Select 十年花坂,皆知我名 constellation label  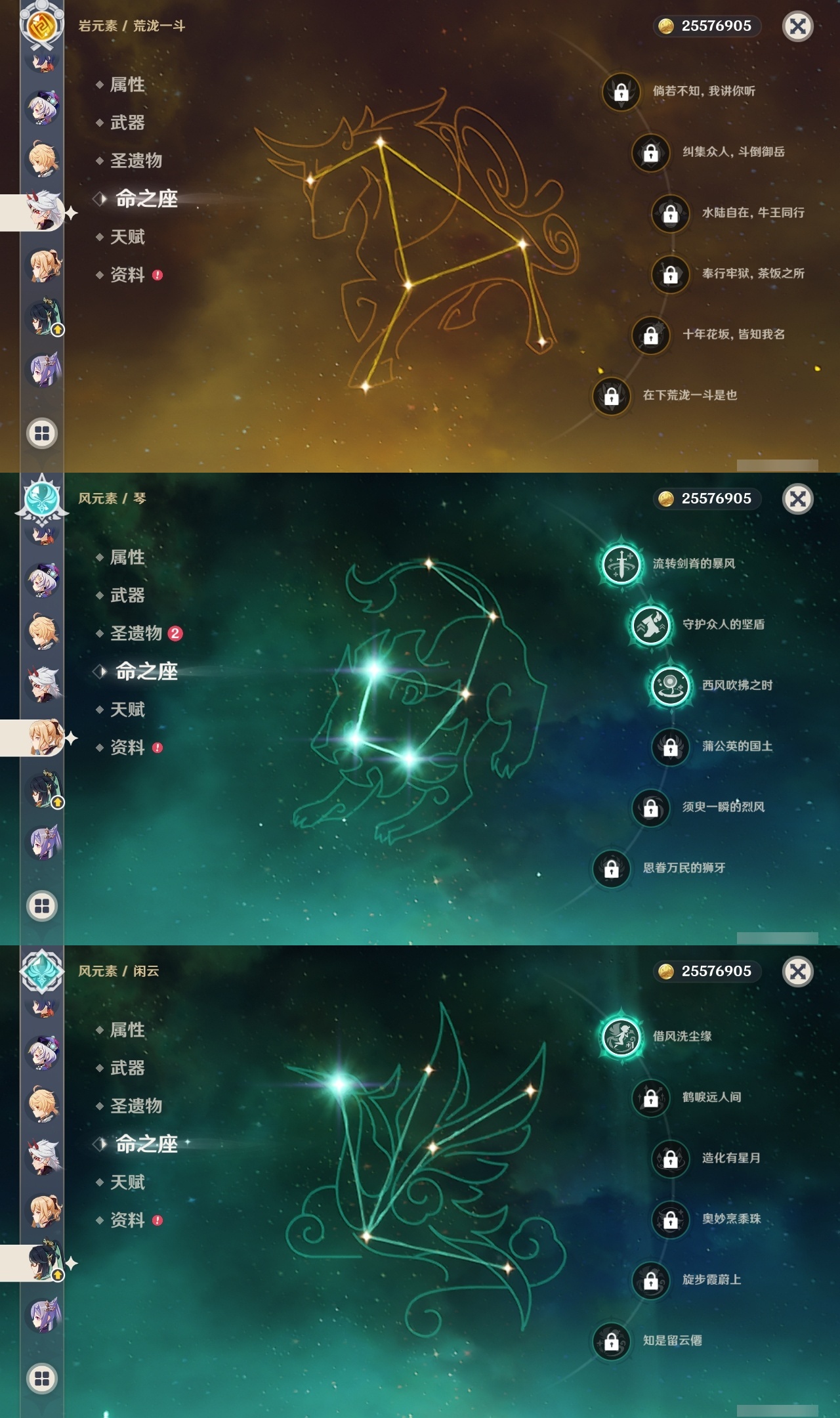coord(733,334)
